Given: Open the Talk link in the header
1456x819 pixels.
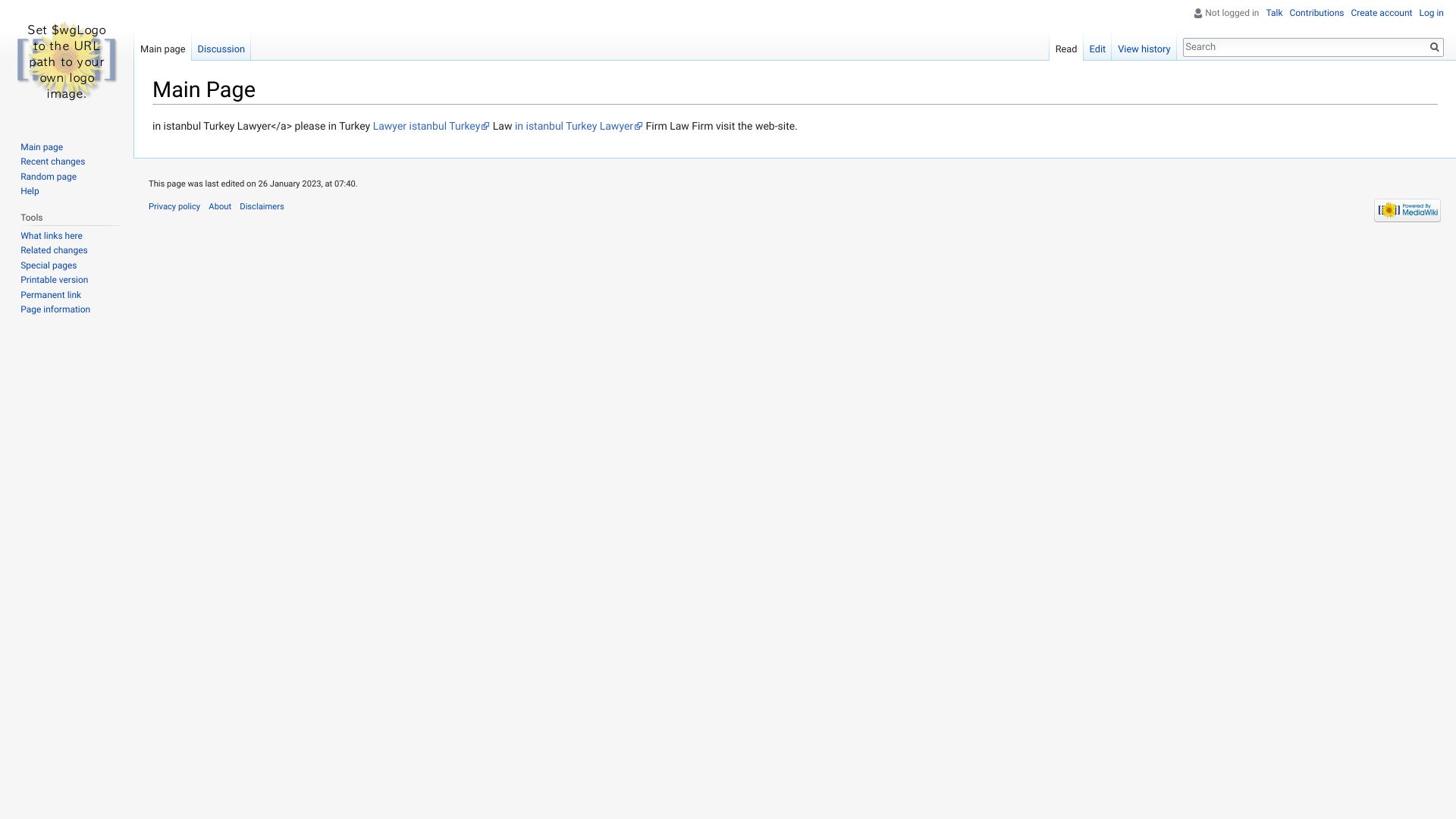Looking at the screenshot, I should tap(1274, 13).
